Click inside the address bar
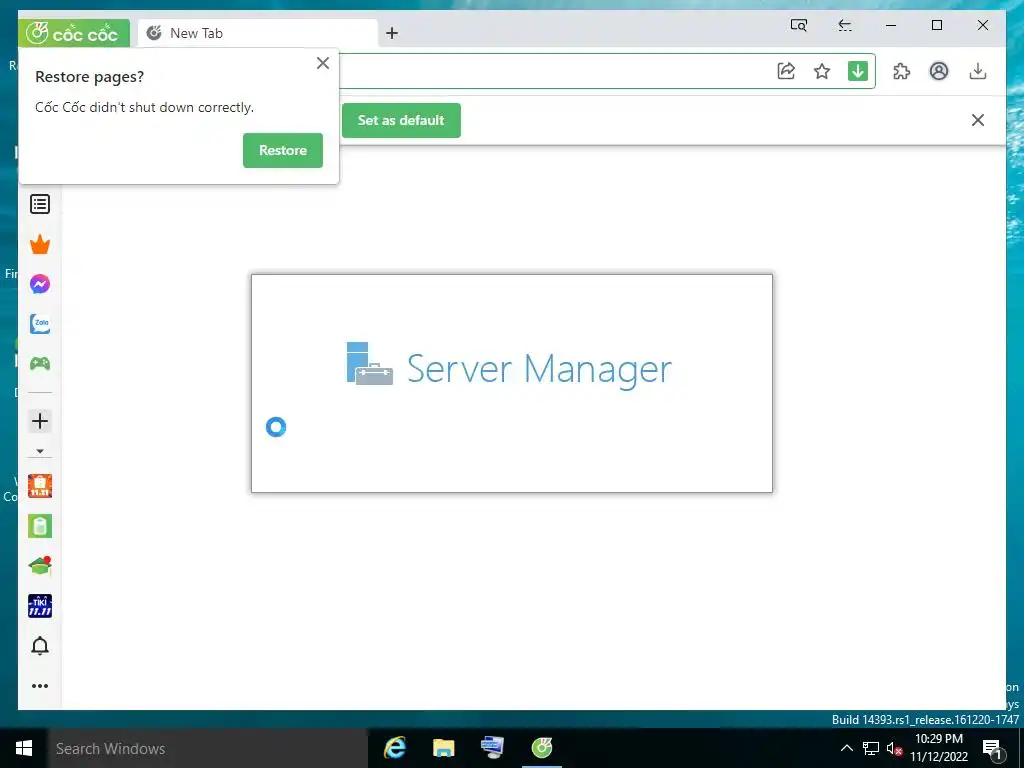 [x=555, y=71]
